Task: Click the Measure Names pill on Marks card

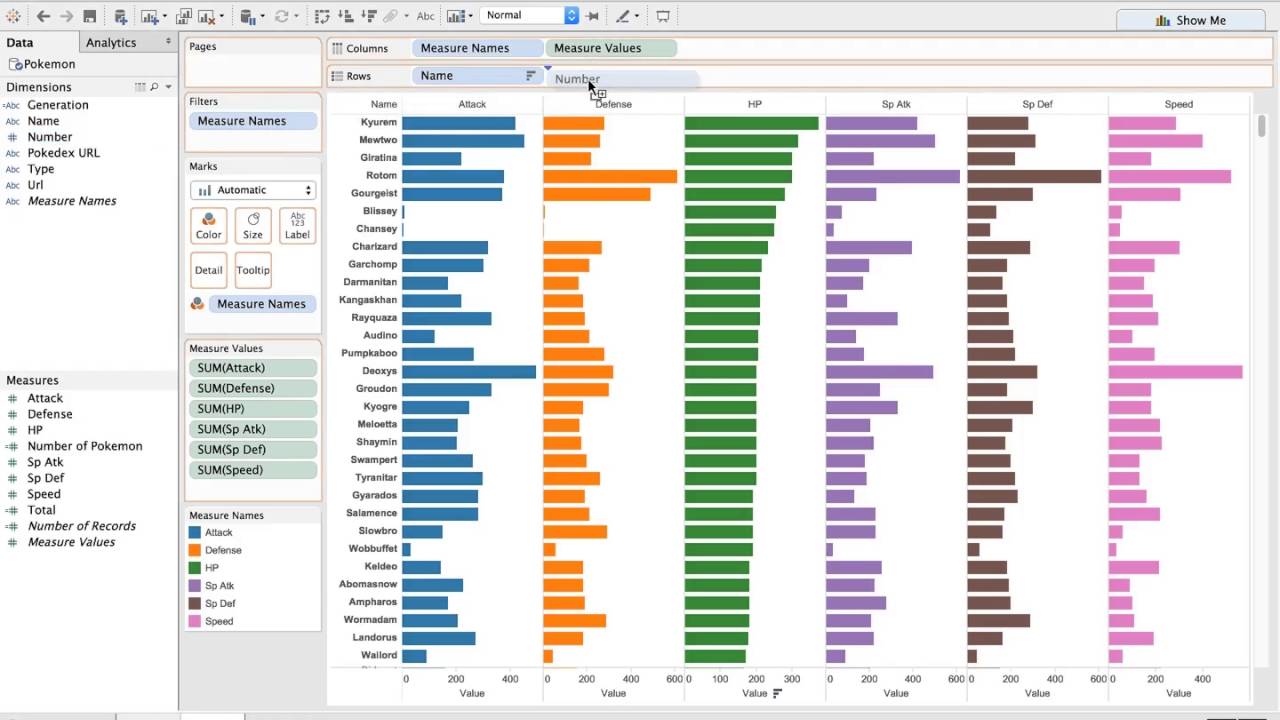Action: (x=263, y=304)
